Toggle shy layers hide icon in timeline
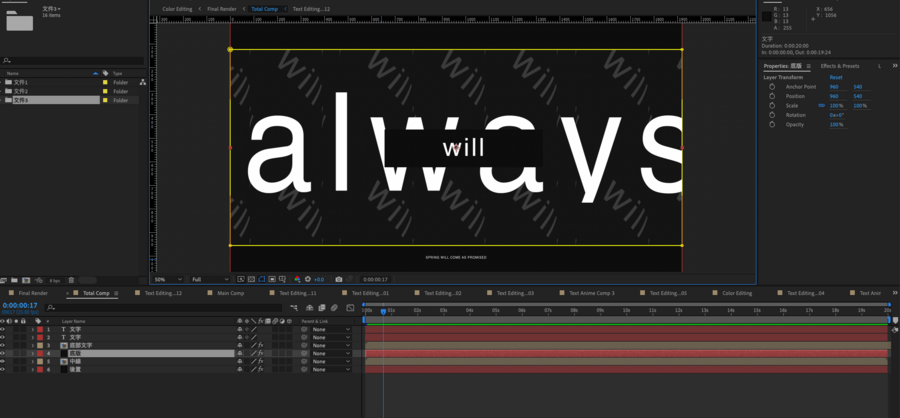This screenshot has height=418, width=900. coord(310,308)
